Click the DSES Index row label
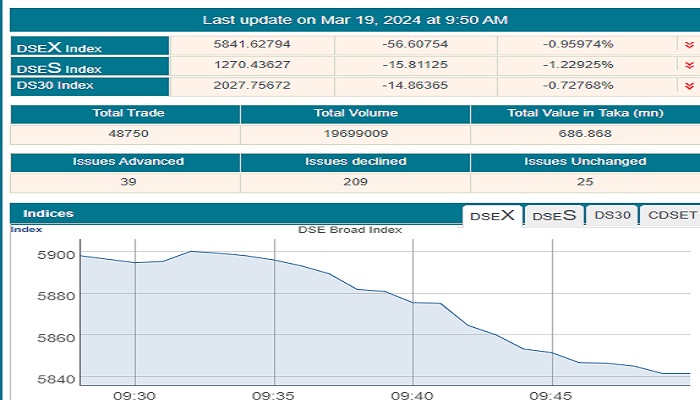This screenshot has height=400, width=700. (x=58, y=67)
